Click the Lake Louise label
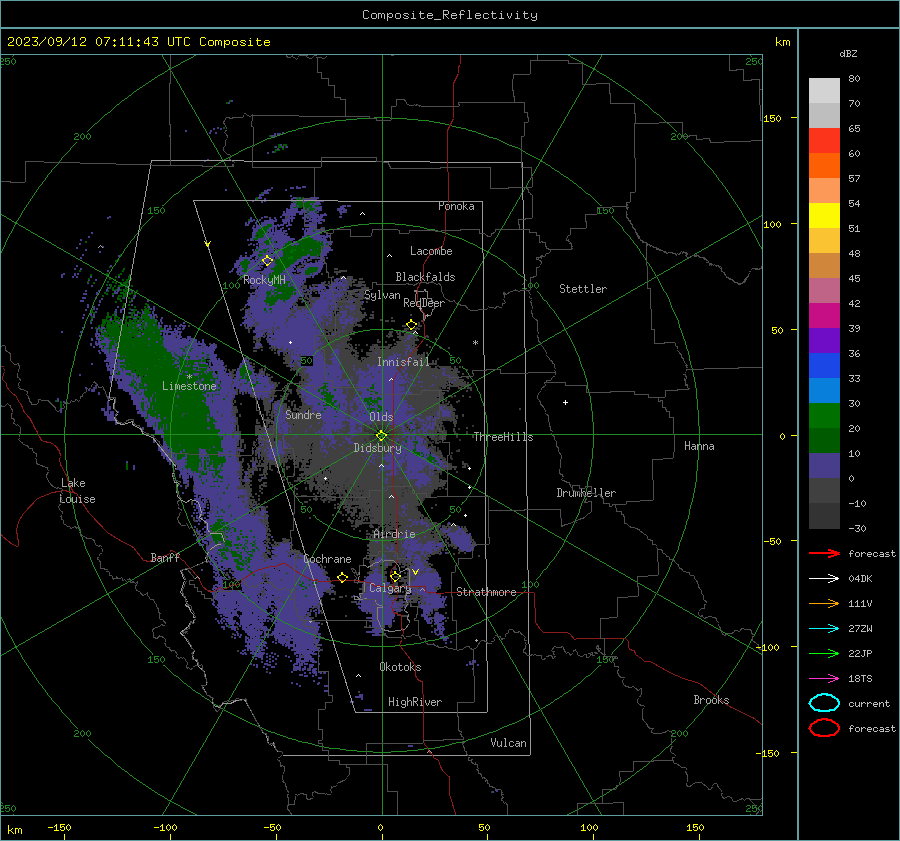Screen dimensions: 900x841 [x=77, y=491]
